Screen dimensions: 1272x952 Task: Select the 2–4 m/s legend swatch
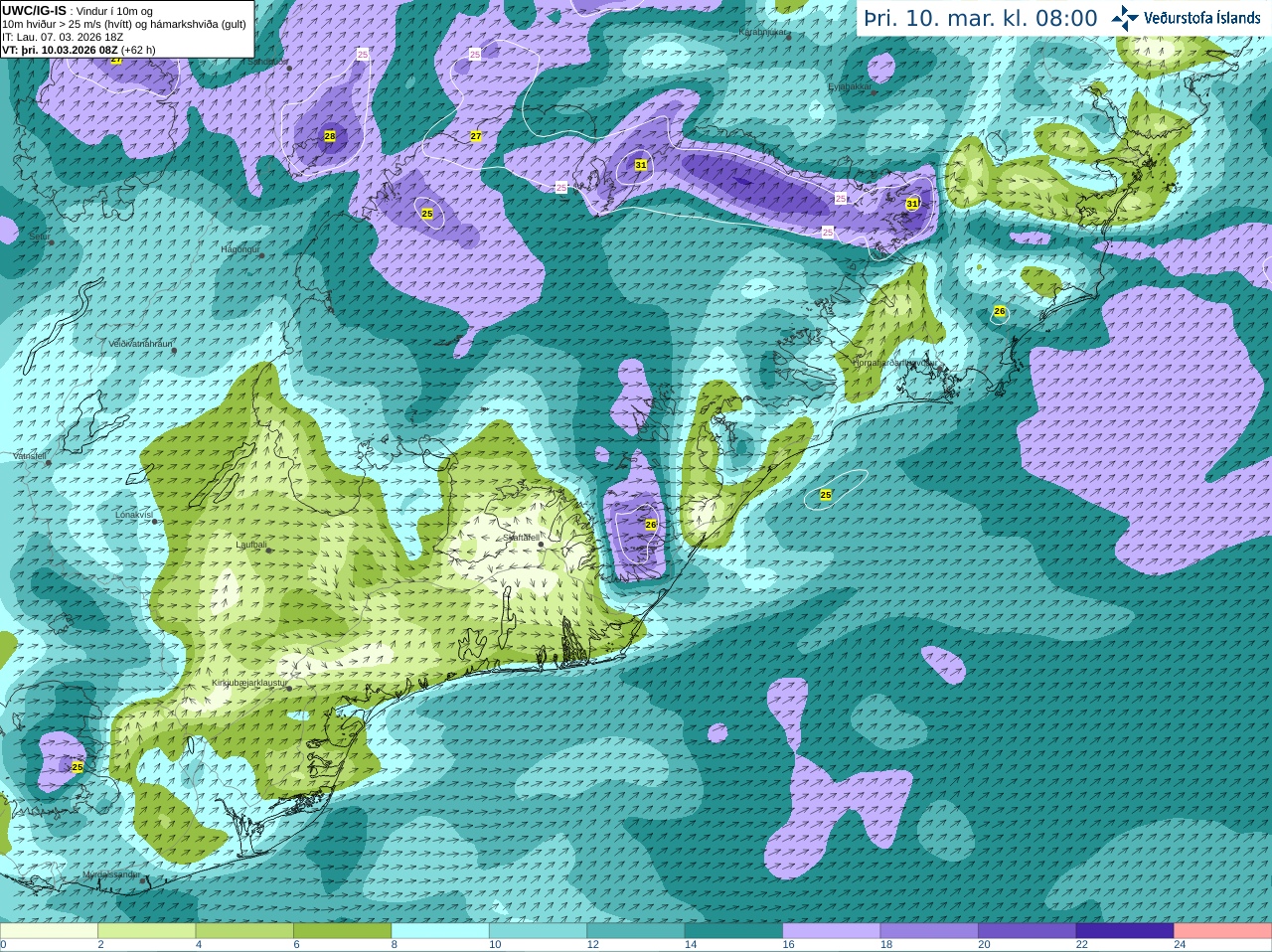click(146, 931)
